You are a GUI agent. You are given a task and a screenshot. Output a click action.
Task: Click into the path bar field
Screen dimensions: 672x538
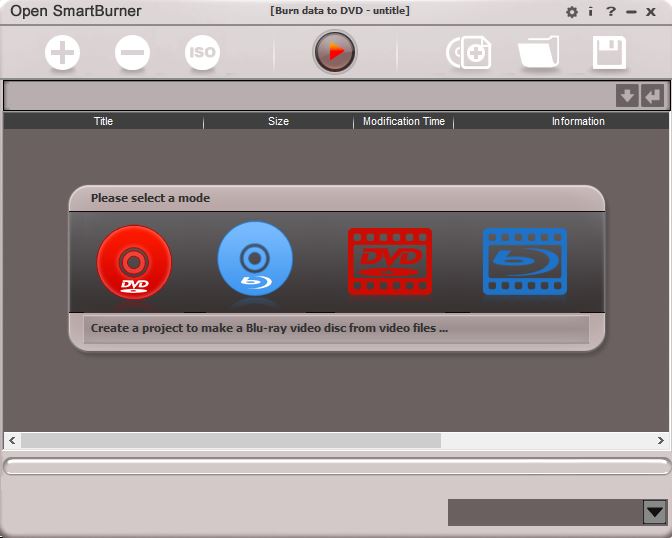point(309,95)
